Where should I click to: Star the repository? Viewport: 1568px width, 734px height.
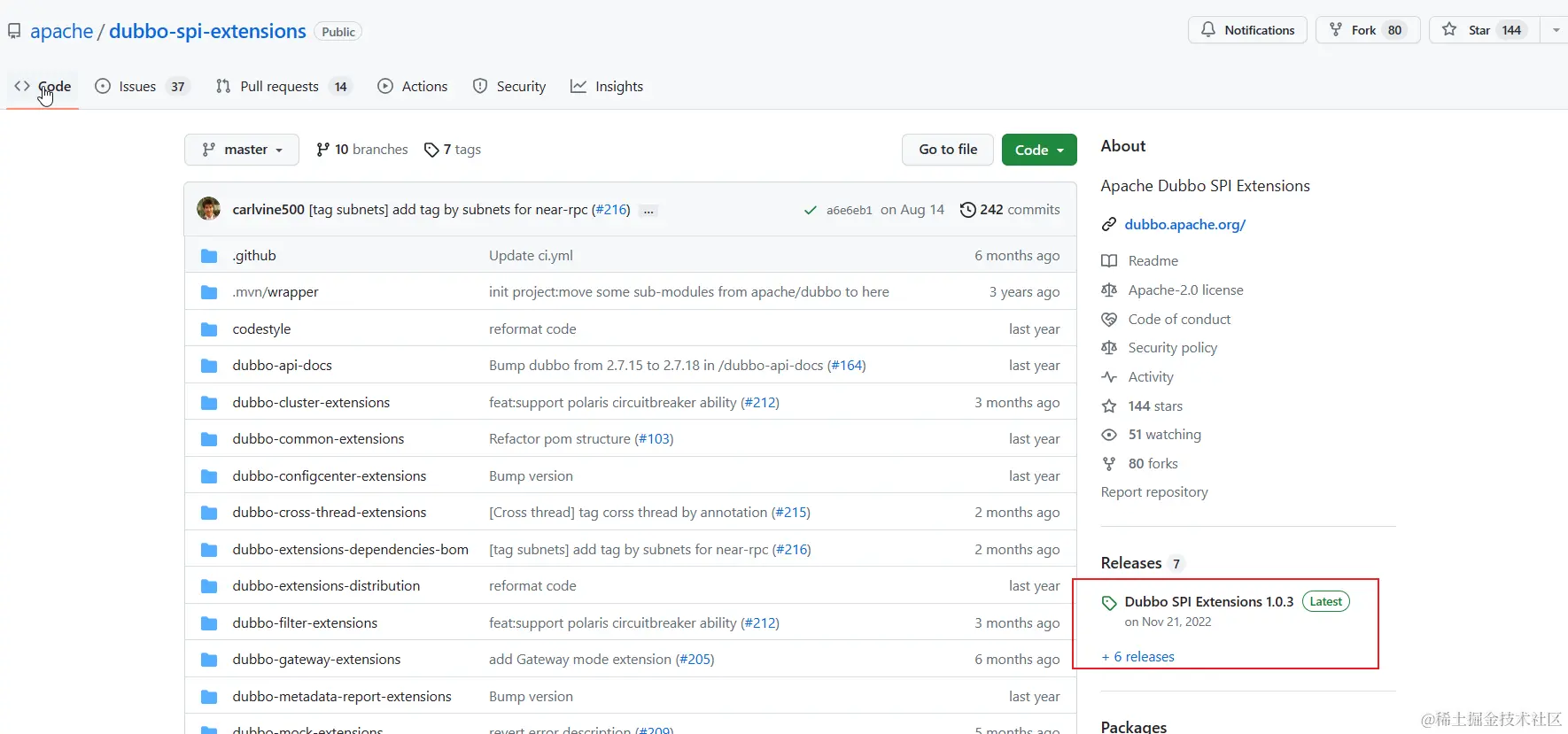pos(1485,30)
